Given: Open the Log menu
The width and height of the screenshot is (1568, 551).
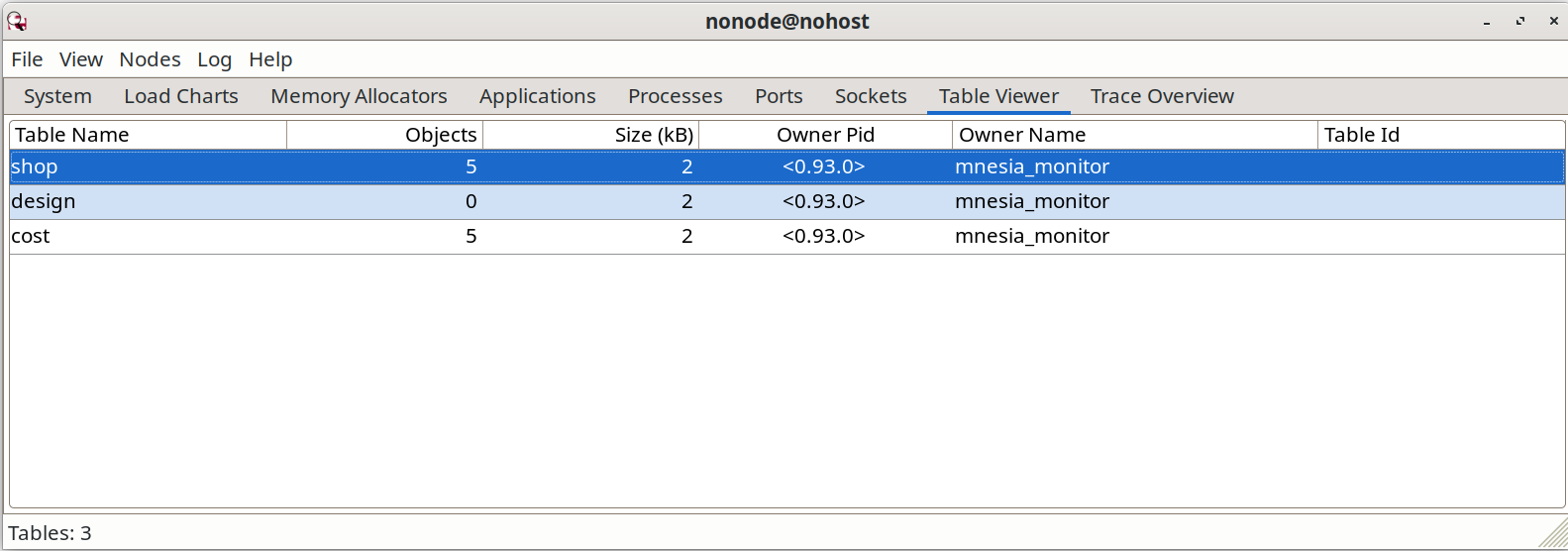Looking at the screenshot, I should tap(214, 59).
